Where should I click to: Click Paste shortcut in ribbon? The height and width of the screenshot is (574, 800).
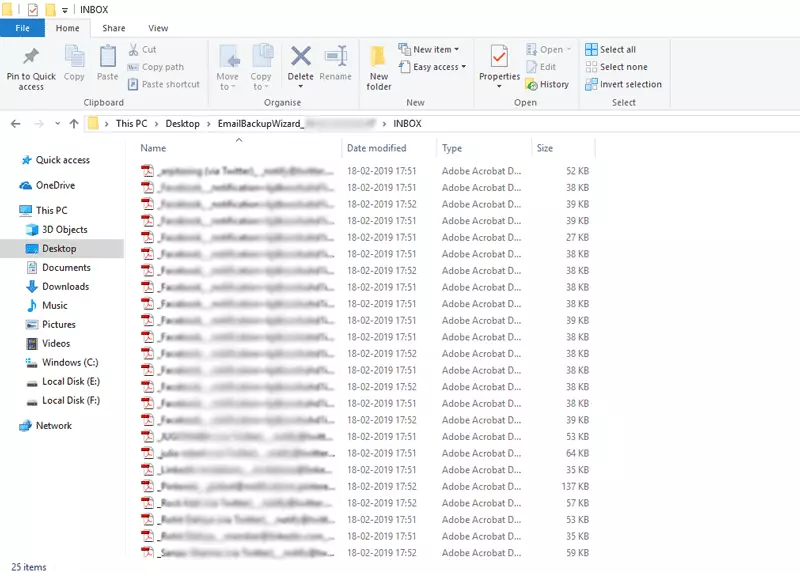click(x=164, y=84)
